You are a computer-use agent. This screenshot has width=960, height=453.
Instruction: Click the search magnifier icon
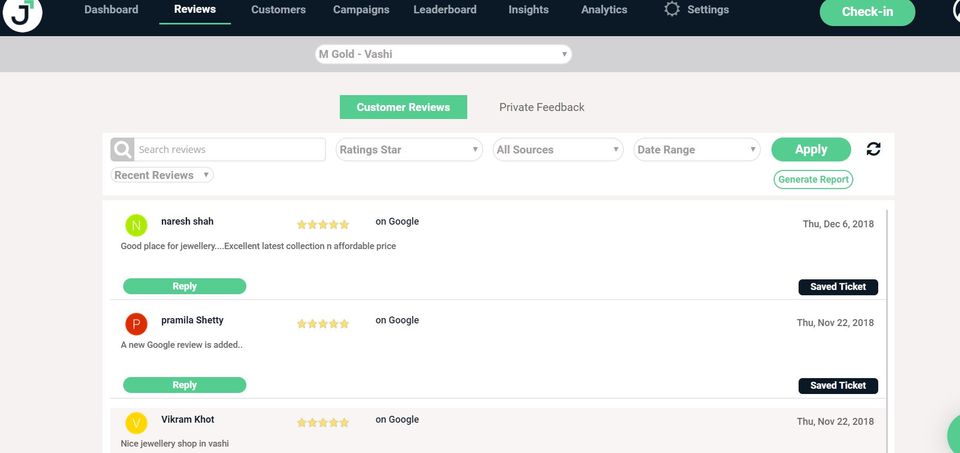point(122,150)
